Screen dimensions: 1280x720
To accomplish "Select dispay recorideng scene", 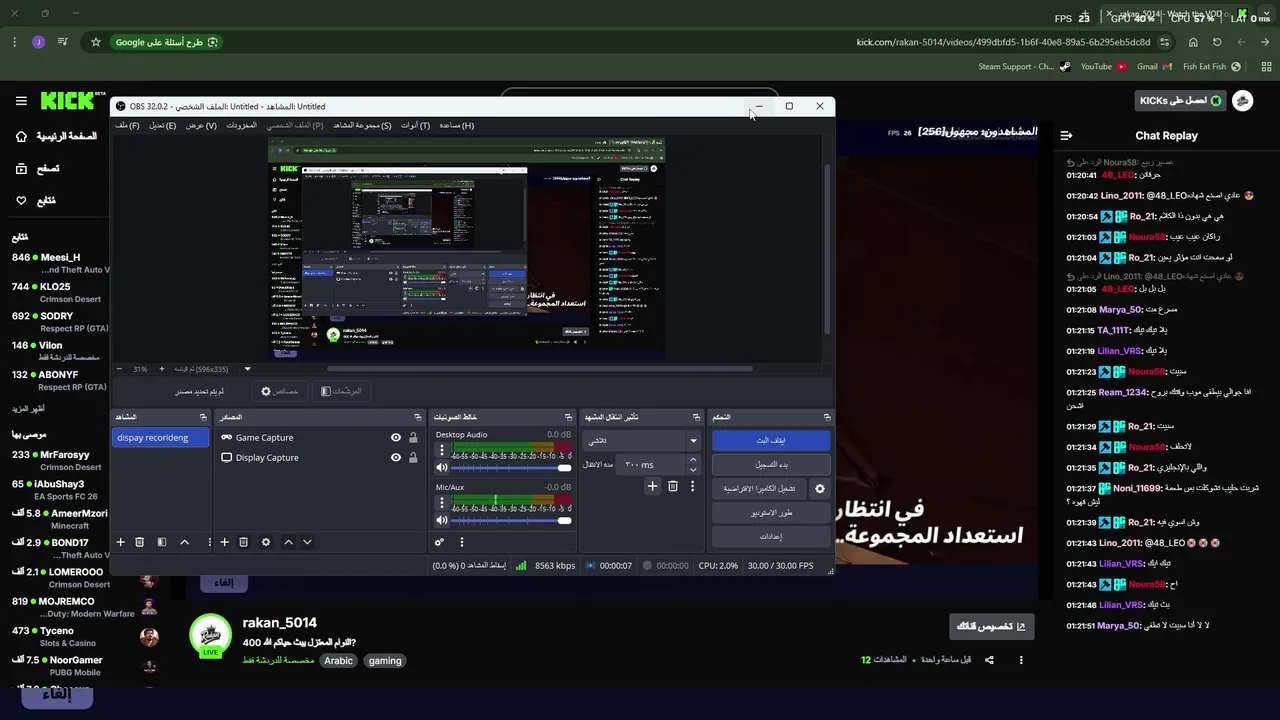I will click(x=161, y=438).
